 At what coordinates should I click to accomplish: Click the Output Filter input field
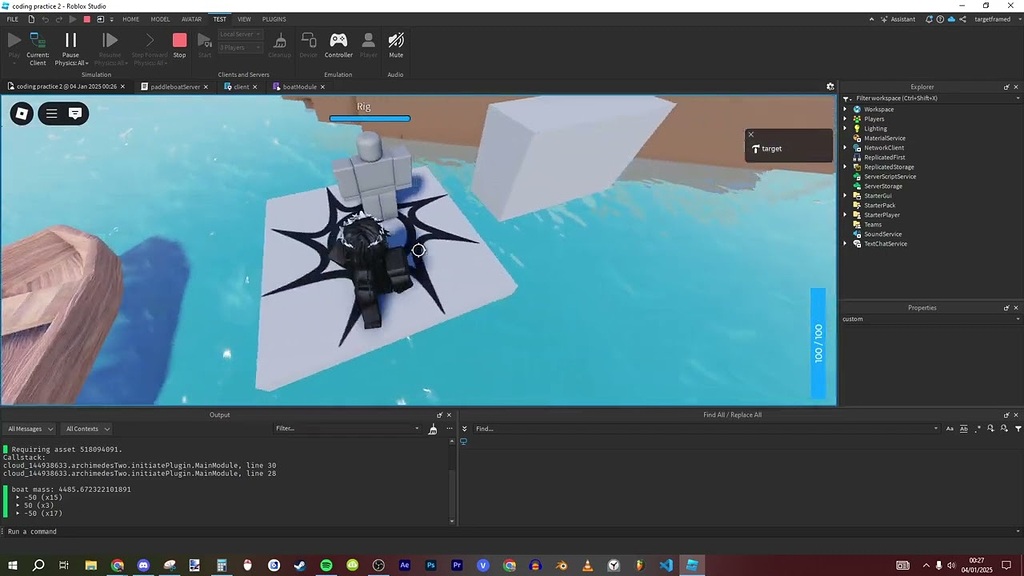click(347, 428)
